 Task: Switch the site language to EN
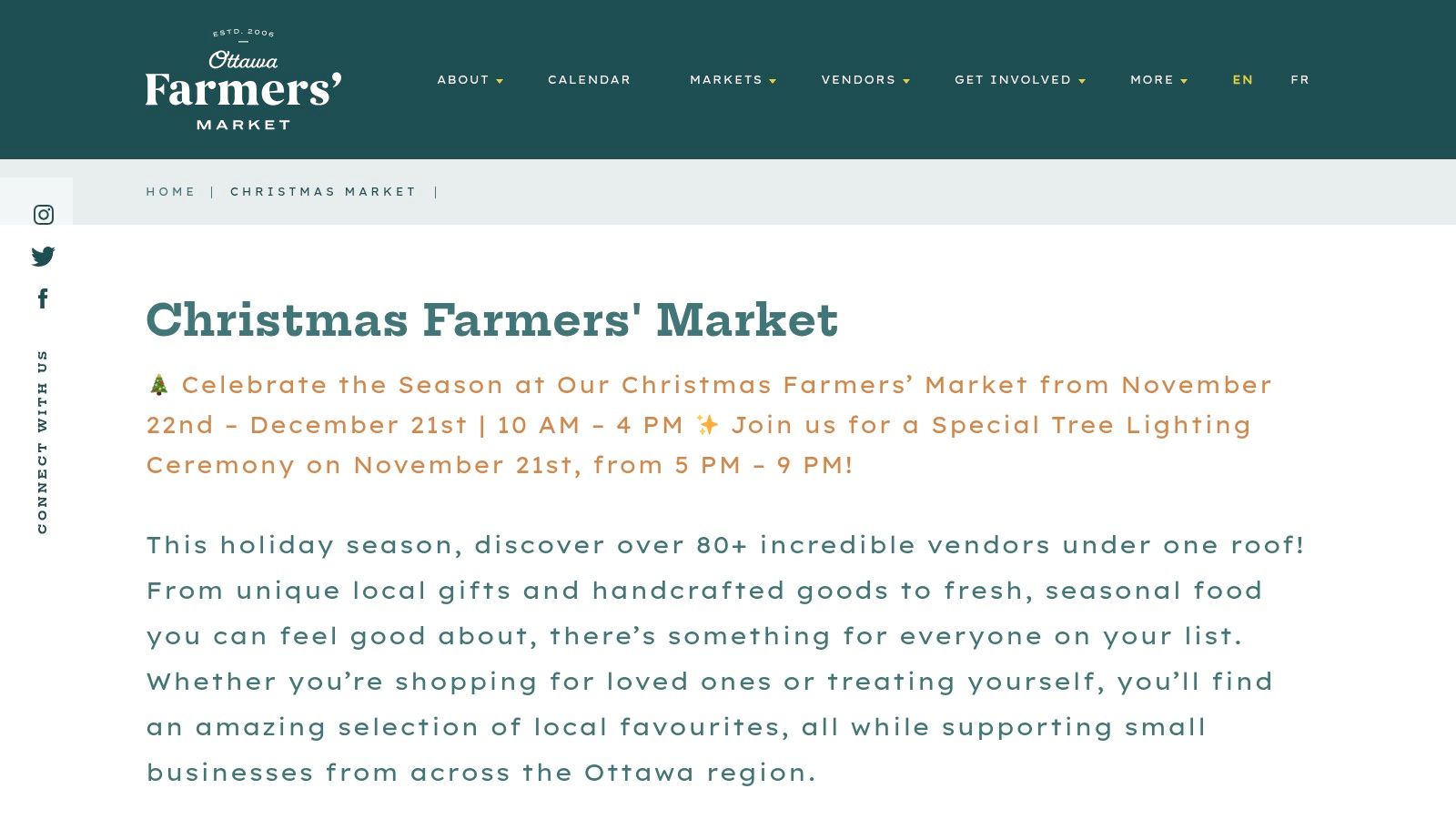point(1241,80)
